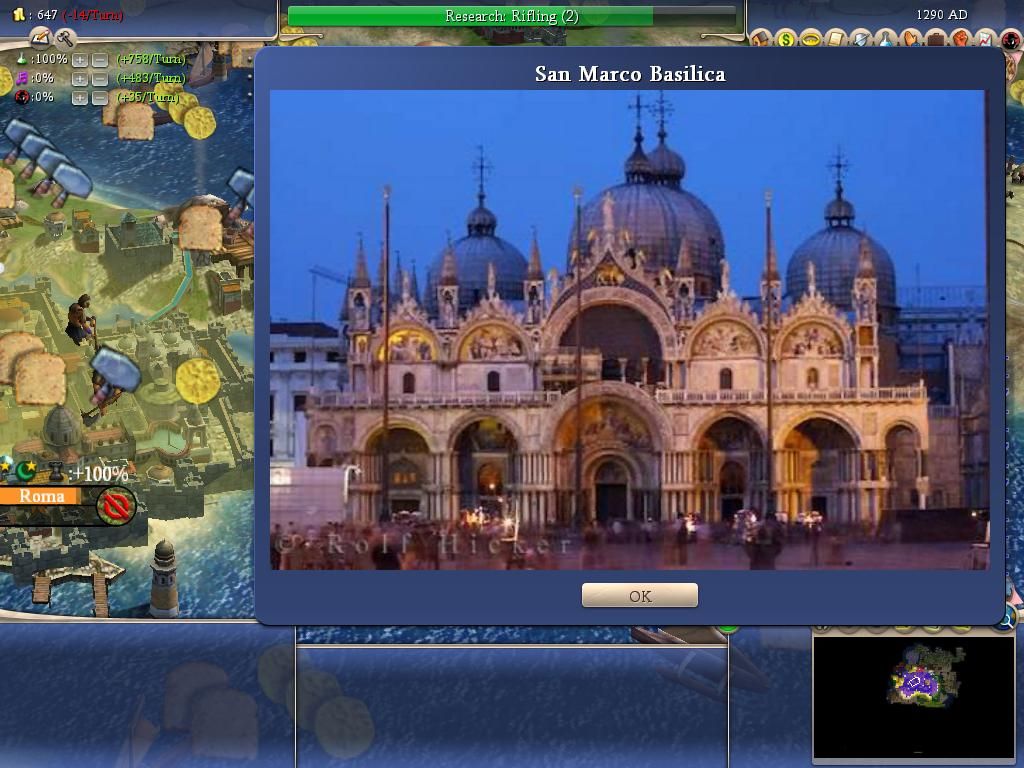Screen dimensions: 1024x768
Task: Click OK to dismiss San Marco Basilica popup
Action: coord(639,596)
